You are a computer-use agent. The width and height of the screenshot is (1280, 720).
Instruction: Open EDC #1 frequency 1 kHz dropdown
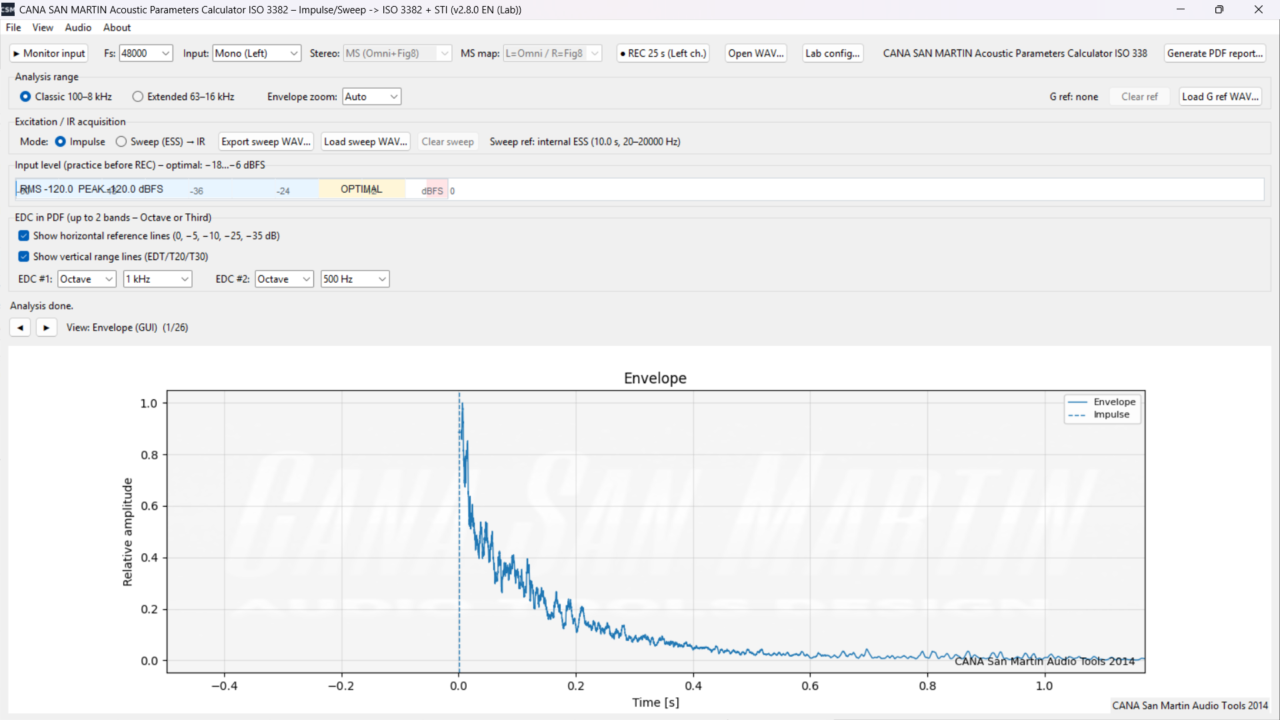pyautogui.click(x=157, y=279)
